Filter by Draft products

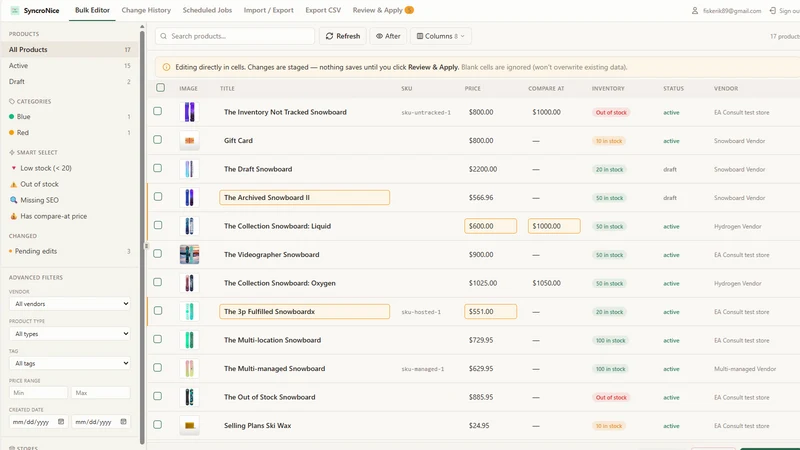(69, 82)
